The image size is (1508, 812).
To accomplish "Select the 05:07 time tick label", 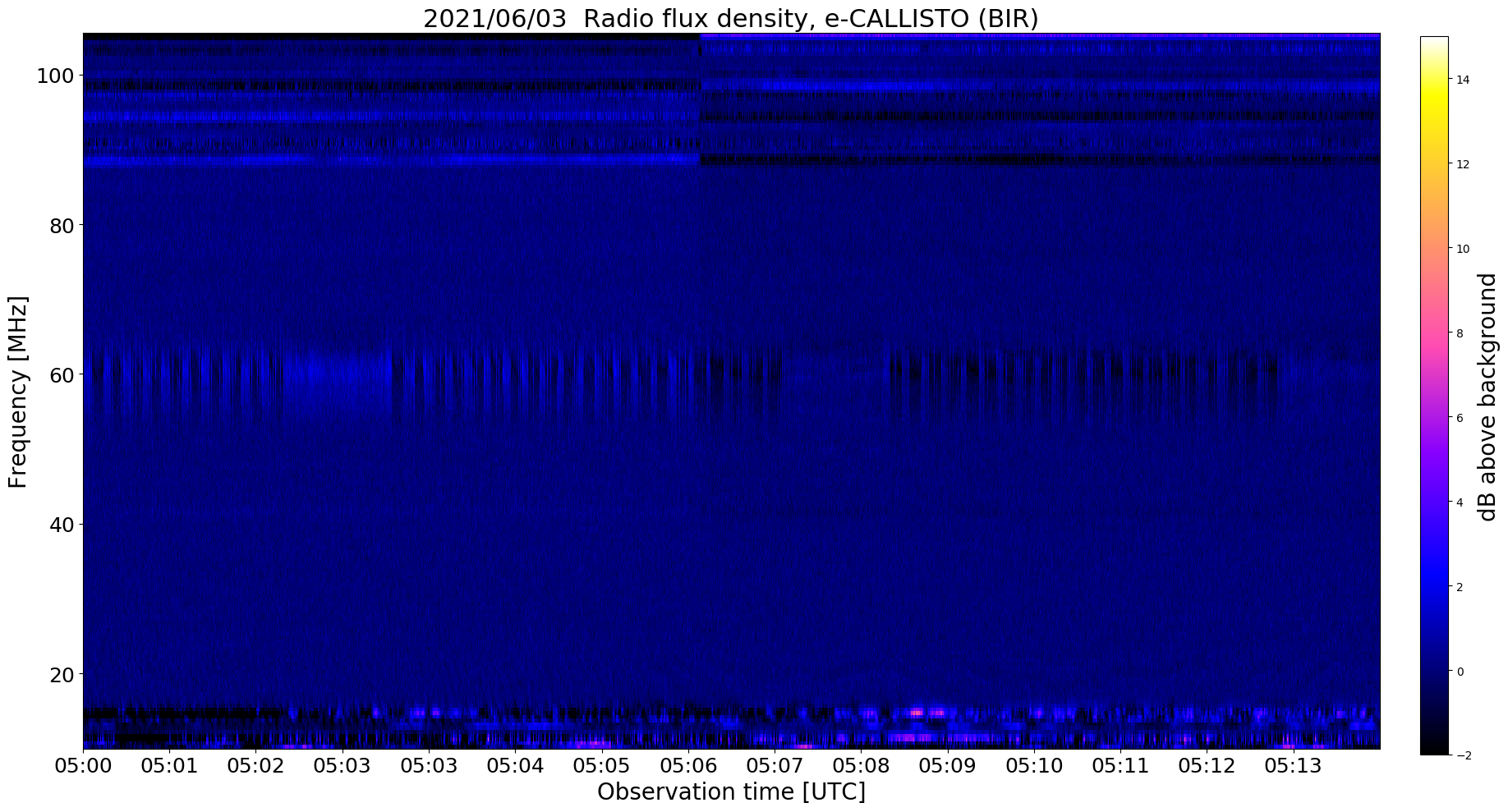I will point(774,767).
